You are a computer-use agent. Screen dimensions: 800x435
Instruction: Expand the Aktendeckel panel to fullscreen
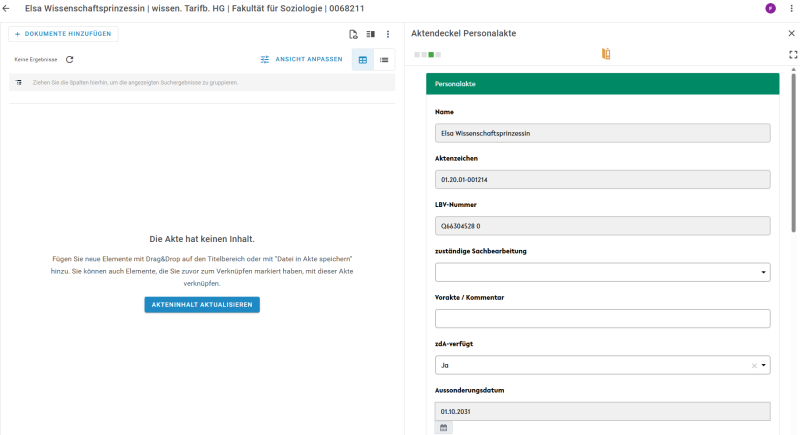793,55
